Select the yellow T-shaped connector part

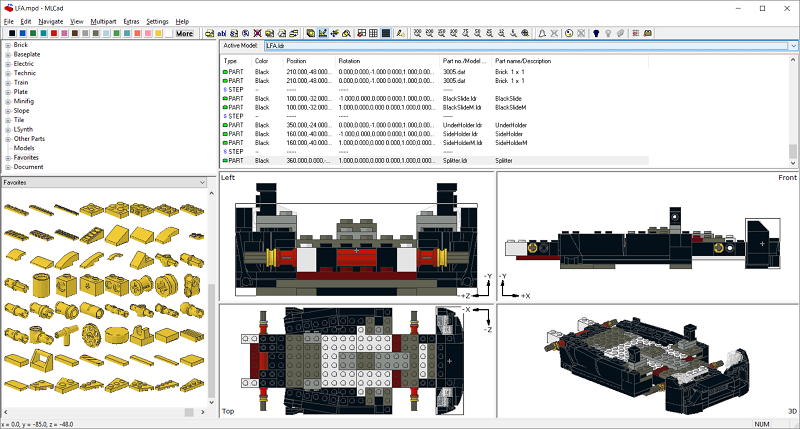67,334
